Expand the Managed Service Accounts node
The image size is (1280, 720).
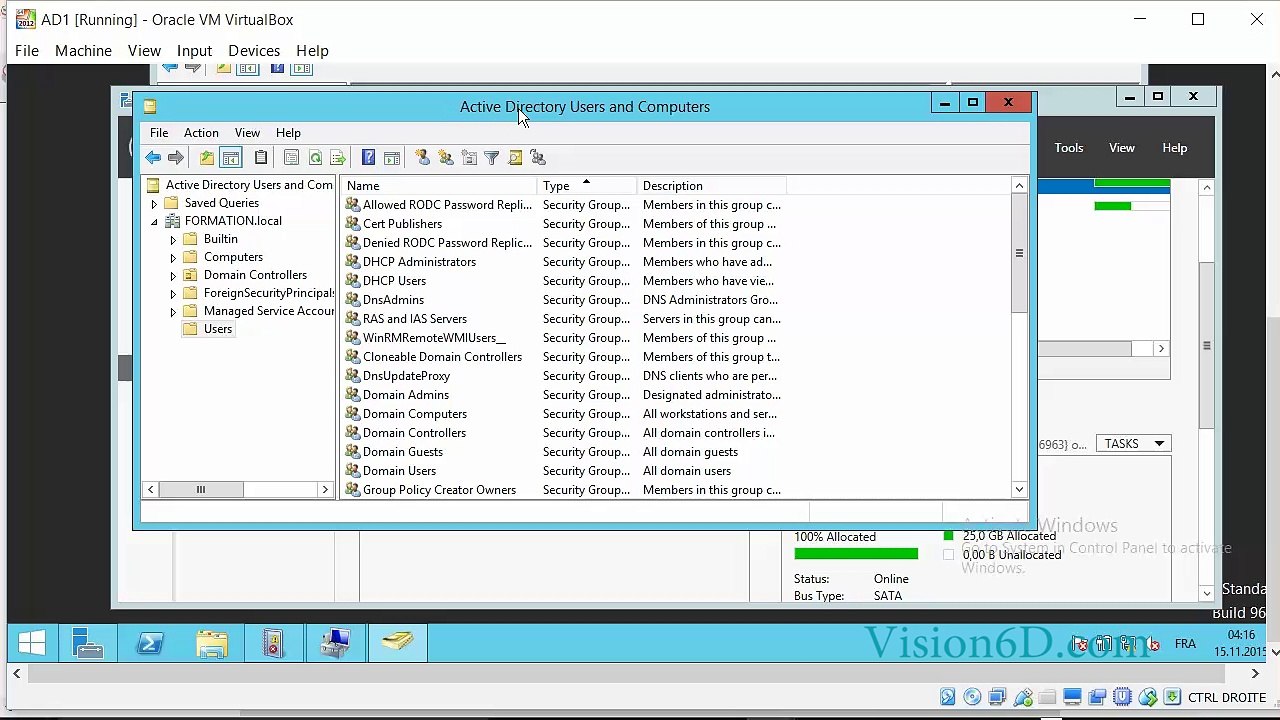(x=173, y=312)
